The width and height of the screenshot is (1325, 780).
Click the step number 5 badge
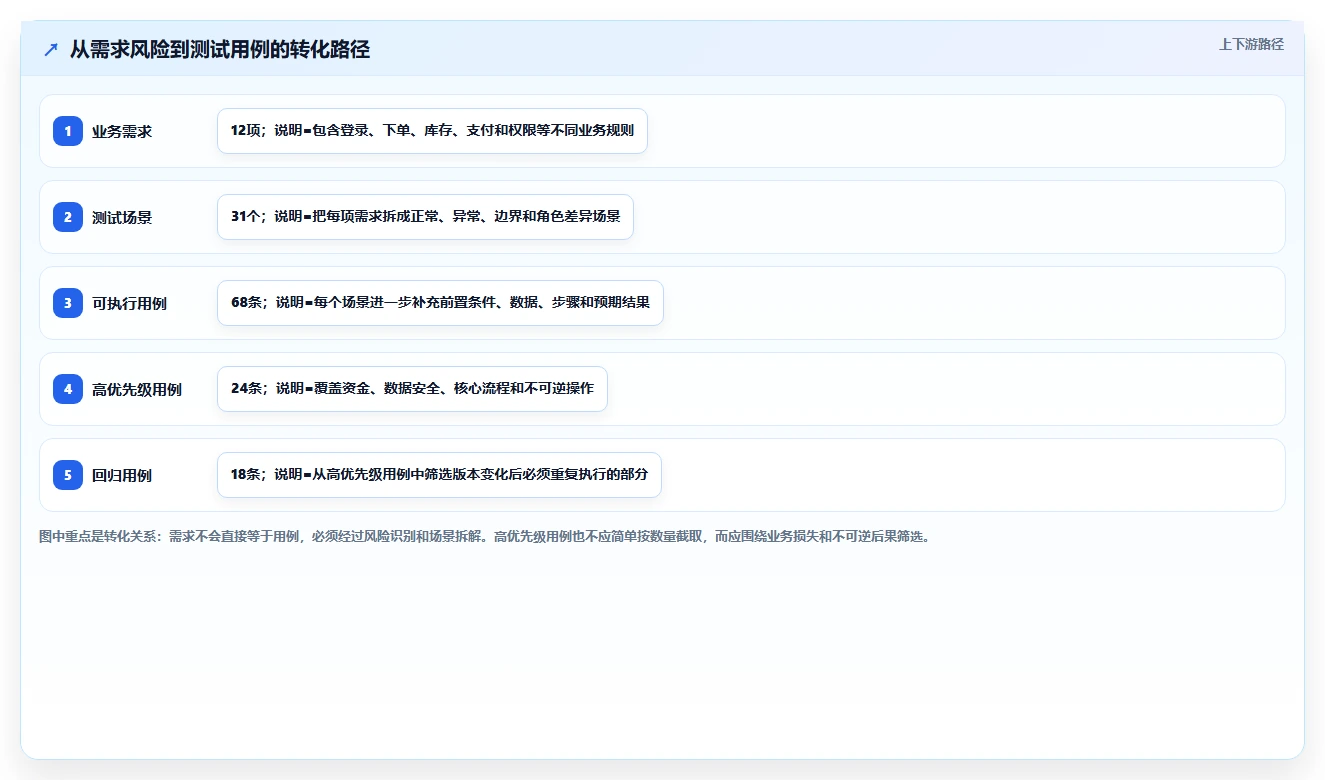(68, 475)
